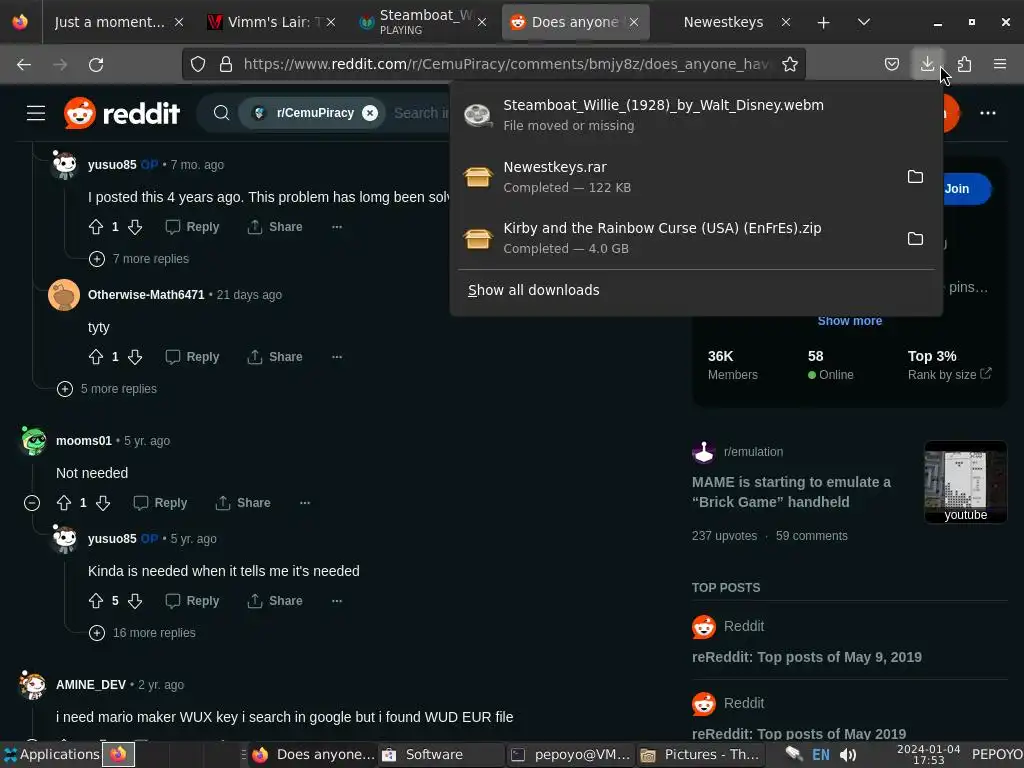Click the volume speaker tray icon
The height and width of the screenshot is (768, 1024).
click(848, 755)
